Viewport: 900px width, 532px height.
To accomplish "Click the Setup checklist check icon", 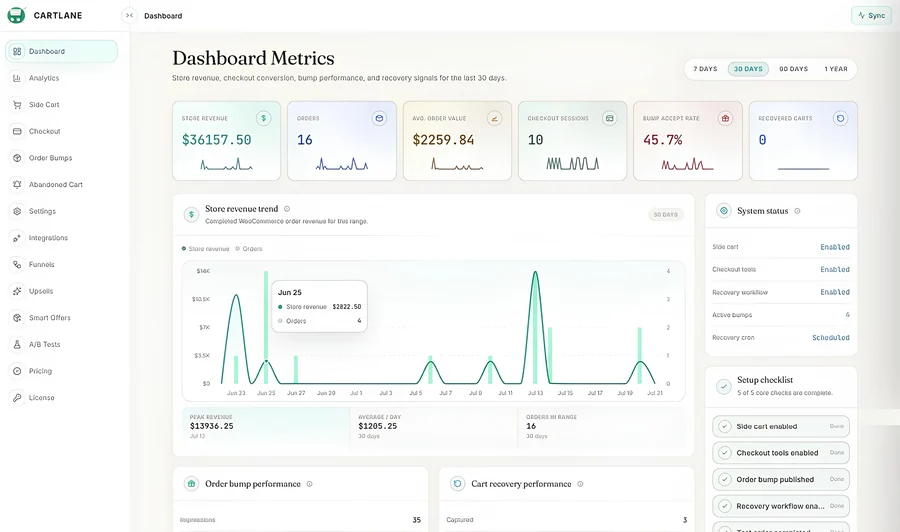I will [x=724, y=386].
